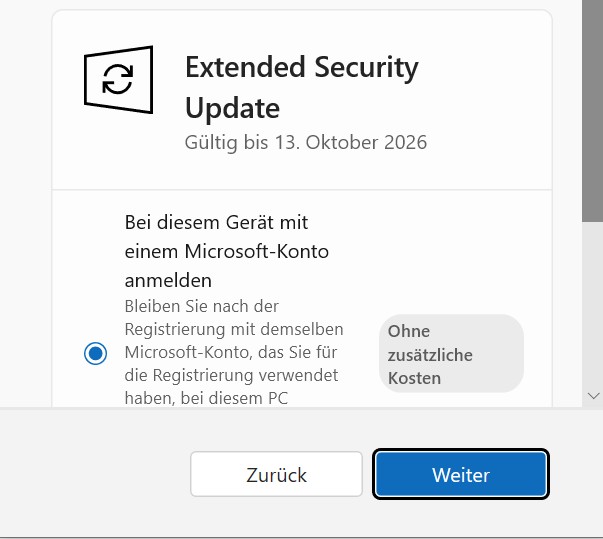
Task: Click the Weiter button
Action: 461,475
